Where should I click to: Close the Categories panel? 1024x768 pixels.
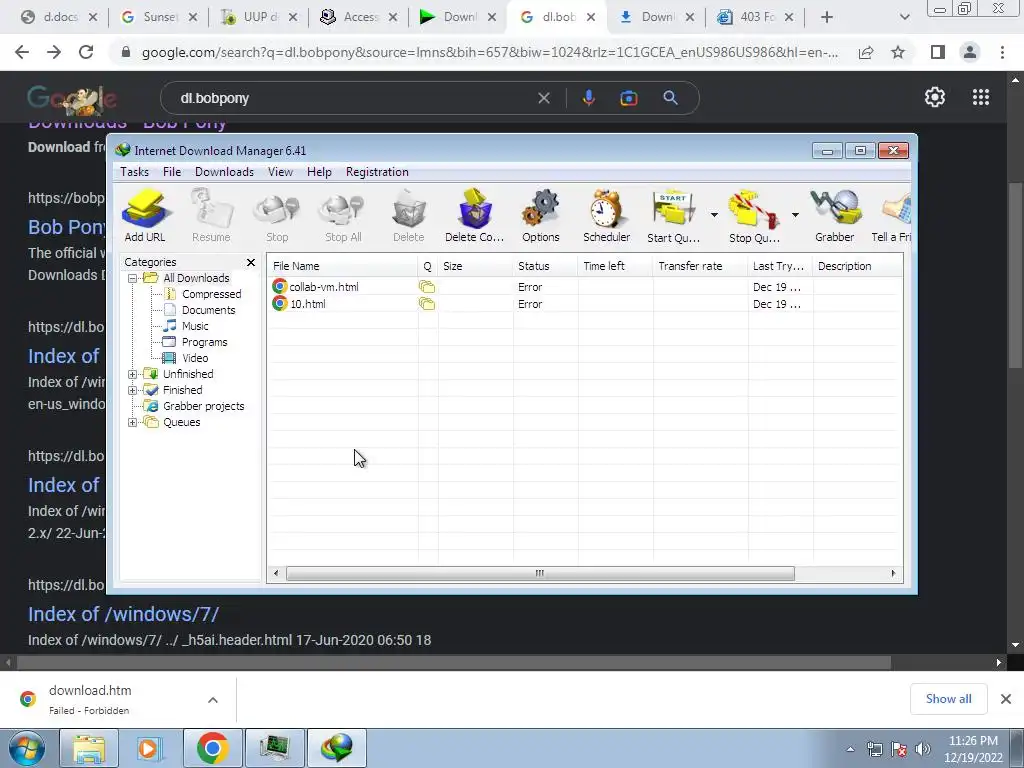coord(251,263)
